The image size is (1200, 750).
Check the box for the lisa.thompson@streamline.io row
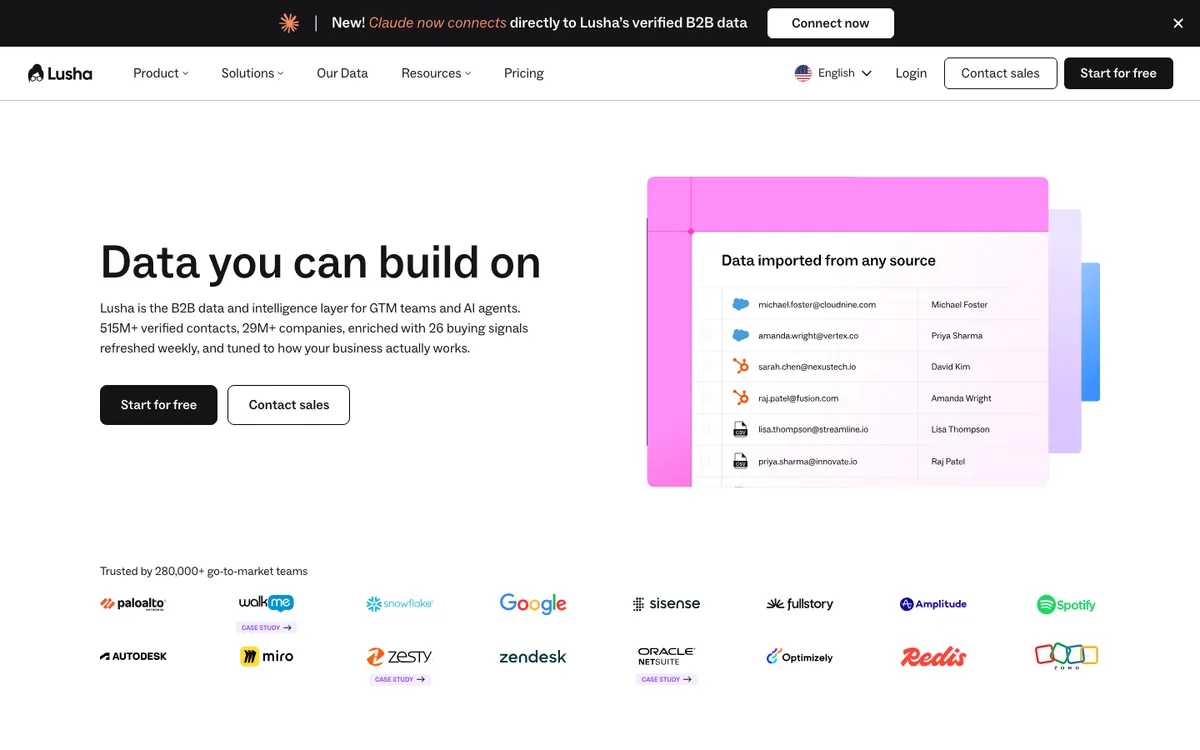pyautogui.click(x=706, y=429)
